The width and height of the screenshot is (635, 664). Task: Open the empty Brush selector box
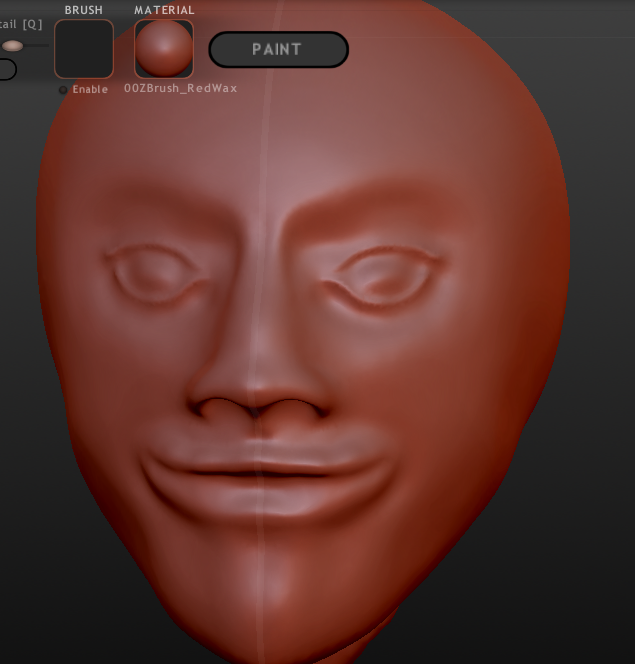[84, 49]
